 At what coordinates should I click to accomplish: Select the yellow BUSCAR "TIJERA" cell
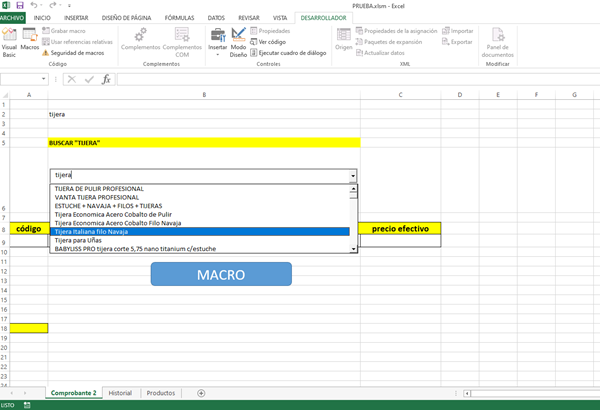click(204, 143)
